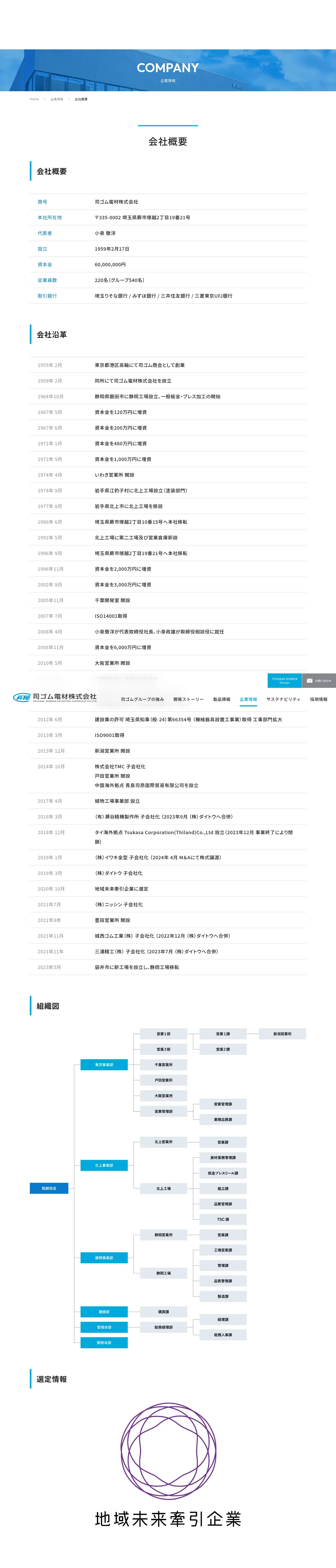Viewport: 336px width, 1568px height.
Task: Click the 静岡事業部 box in org chart
Action: click(104, 1258)
